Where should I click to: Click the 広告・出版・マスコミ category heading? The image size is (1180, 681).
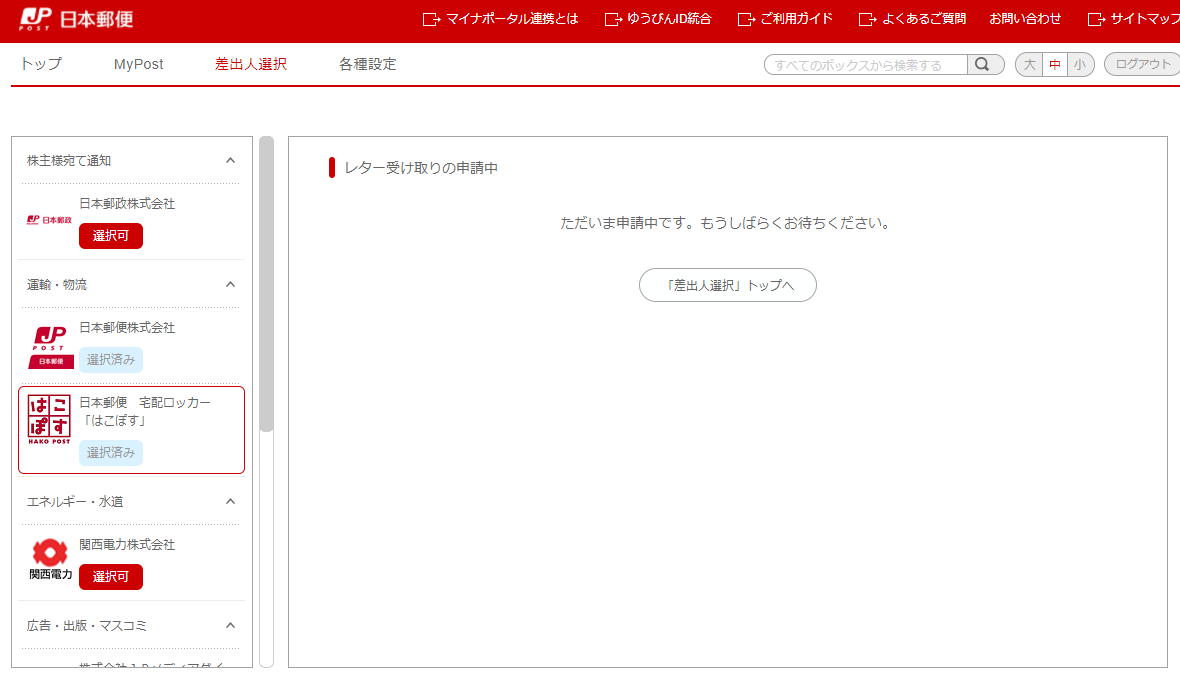coord(87,625)
